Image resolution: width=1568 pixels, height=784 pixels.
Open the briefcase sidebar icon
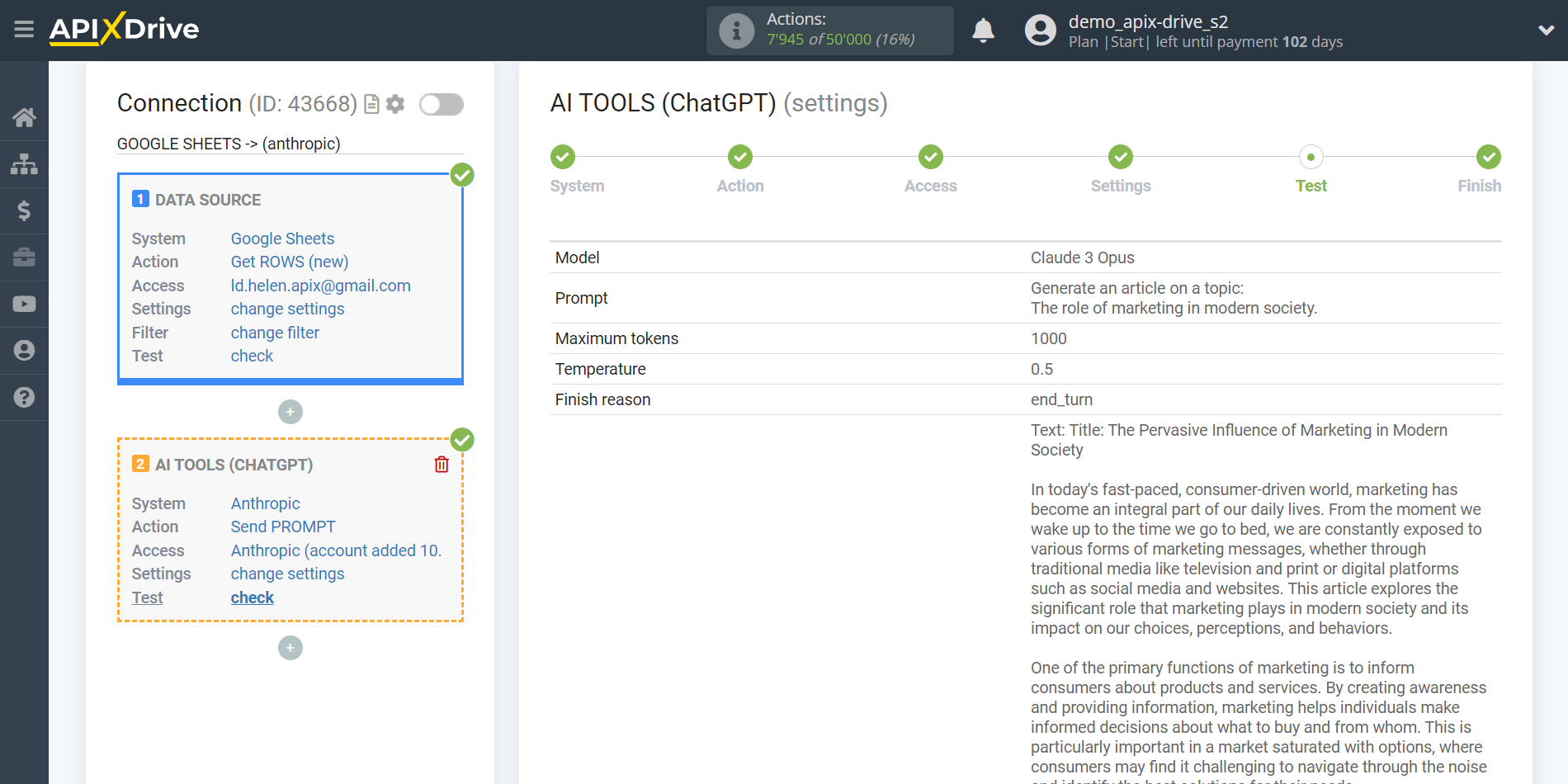coord(24,257)
